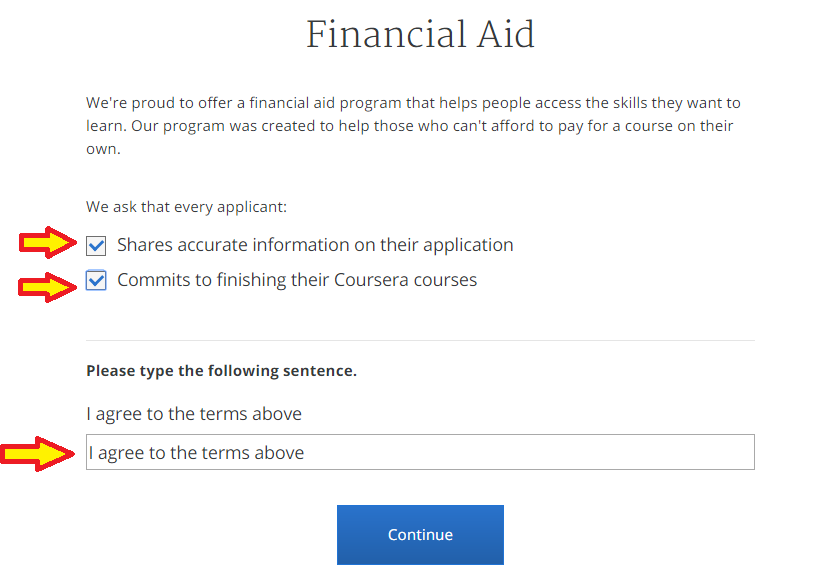Click the blue Continue button
Screen dimensions: 828x580
(420, 535)
